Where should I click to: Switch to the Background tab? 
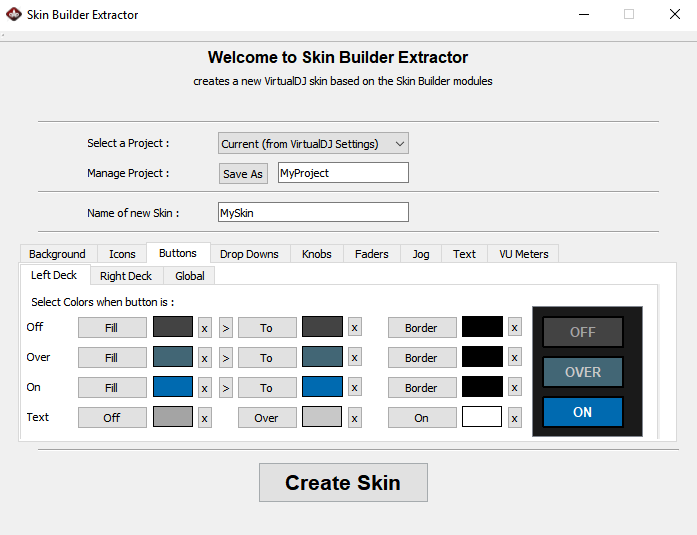(x=57, y=254)
